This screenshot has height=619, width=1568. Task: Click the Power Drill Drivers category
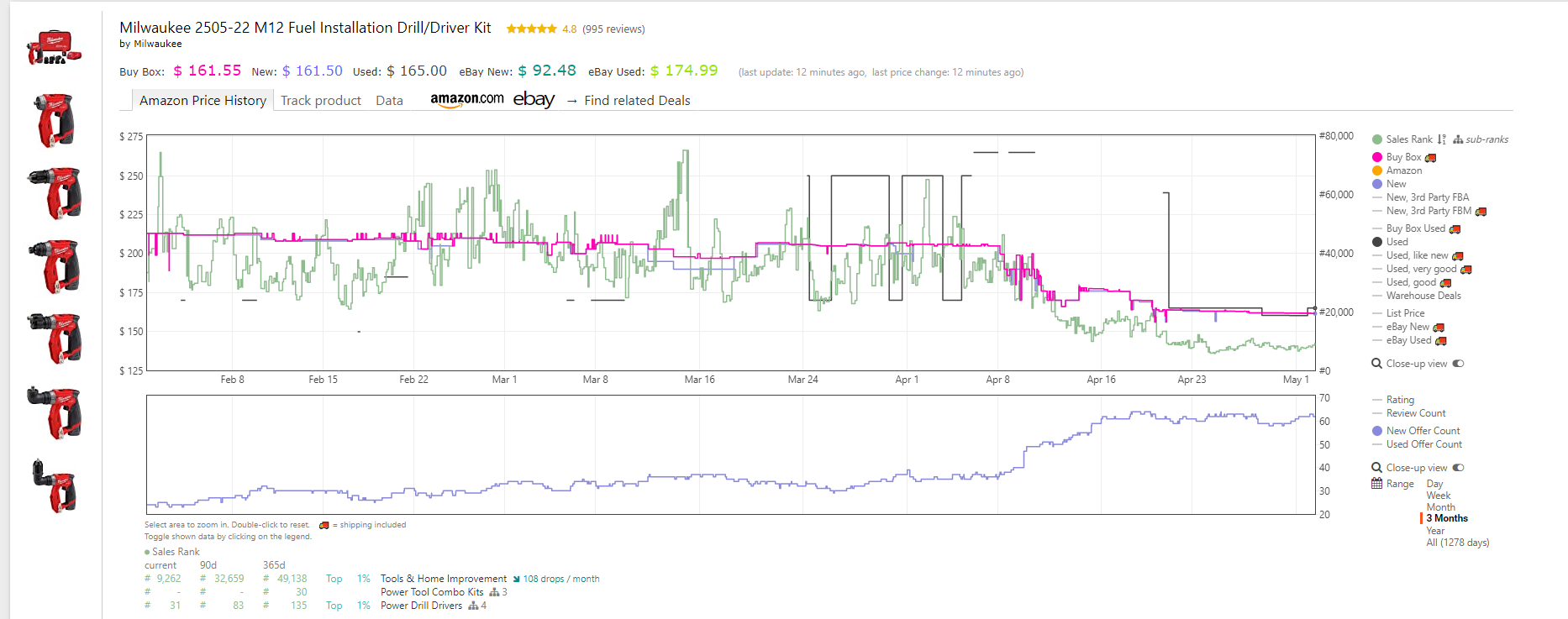tap(421, 606)
